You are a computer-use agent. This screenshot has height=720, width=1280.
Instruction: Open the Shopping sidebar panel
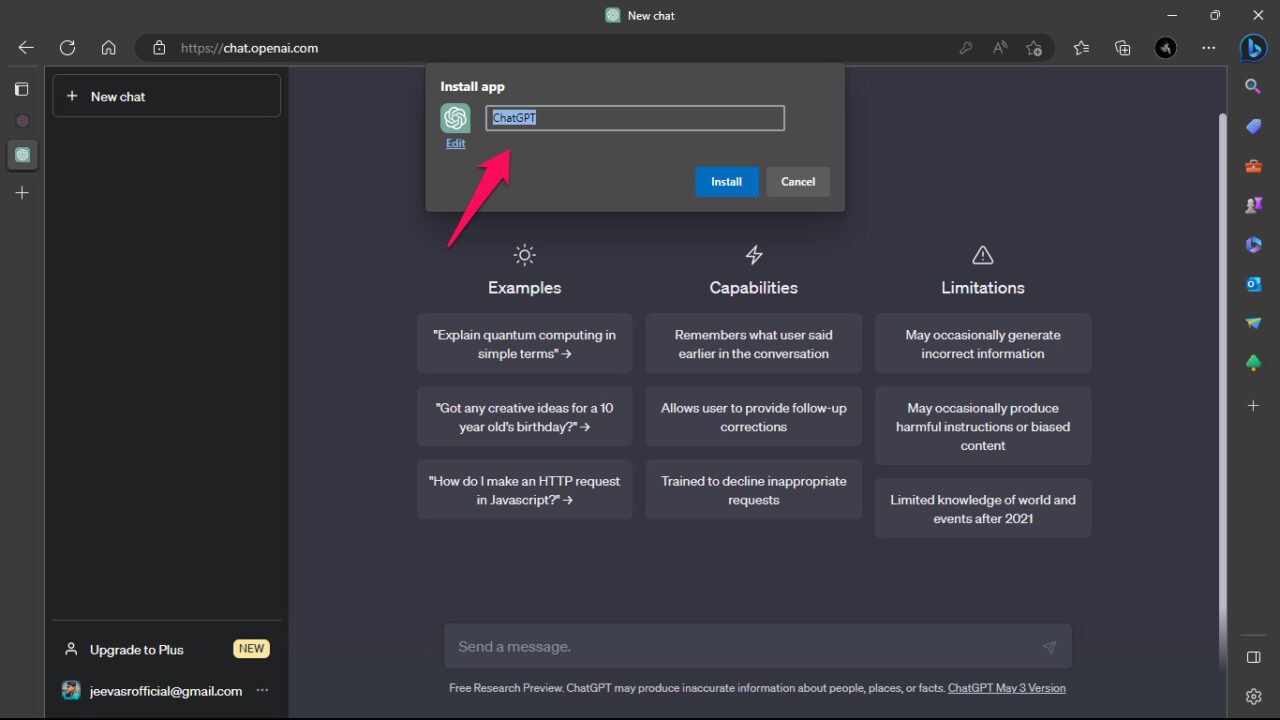point(1253,125)
